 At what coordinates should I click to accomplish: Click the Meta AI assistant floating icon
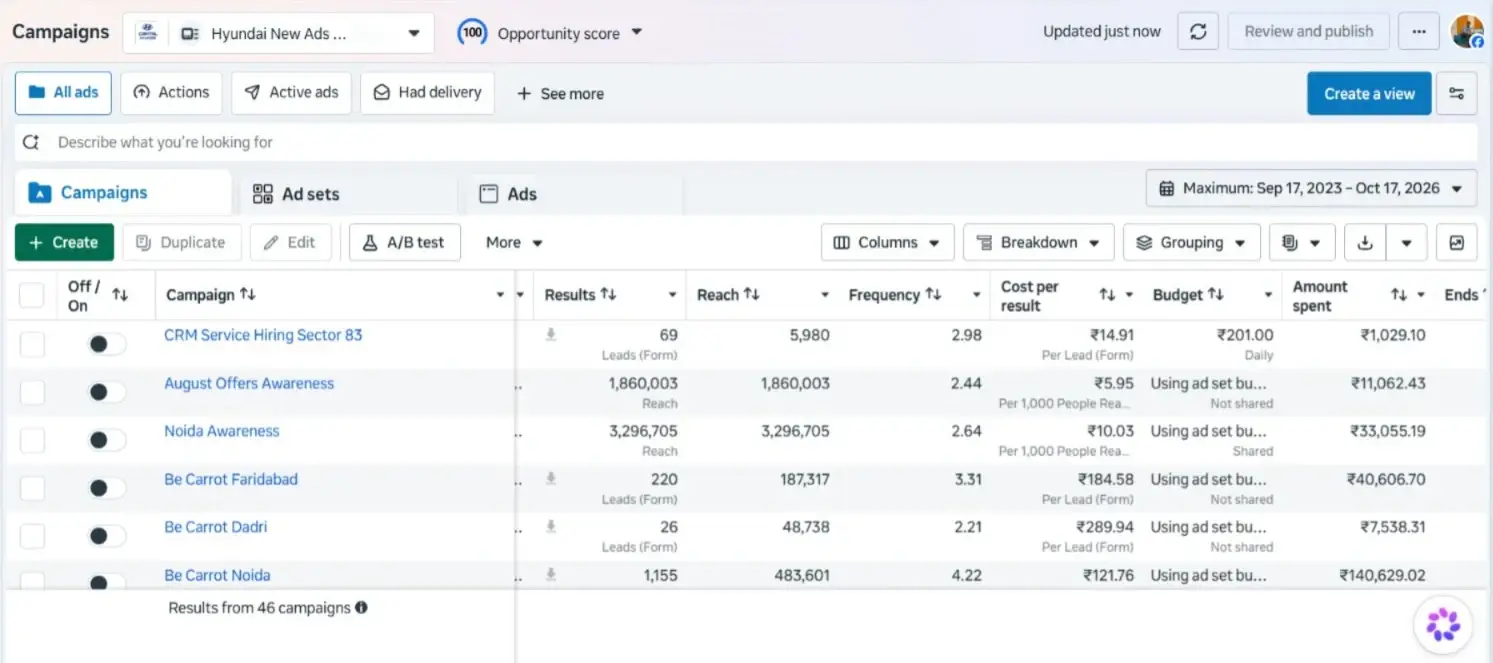click(x=1443, y=625)
